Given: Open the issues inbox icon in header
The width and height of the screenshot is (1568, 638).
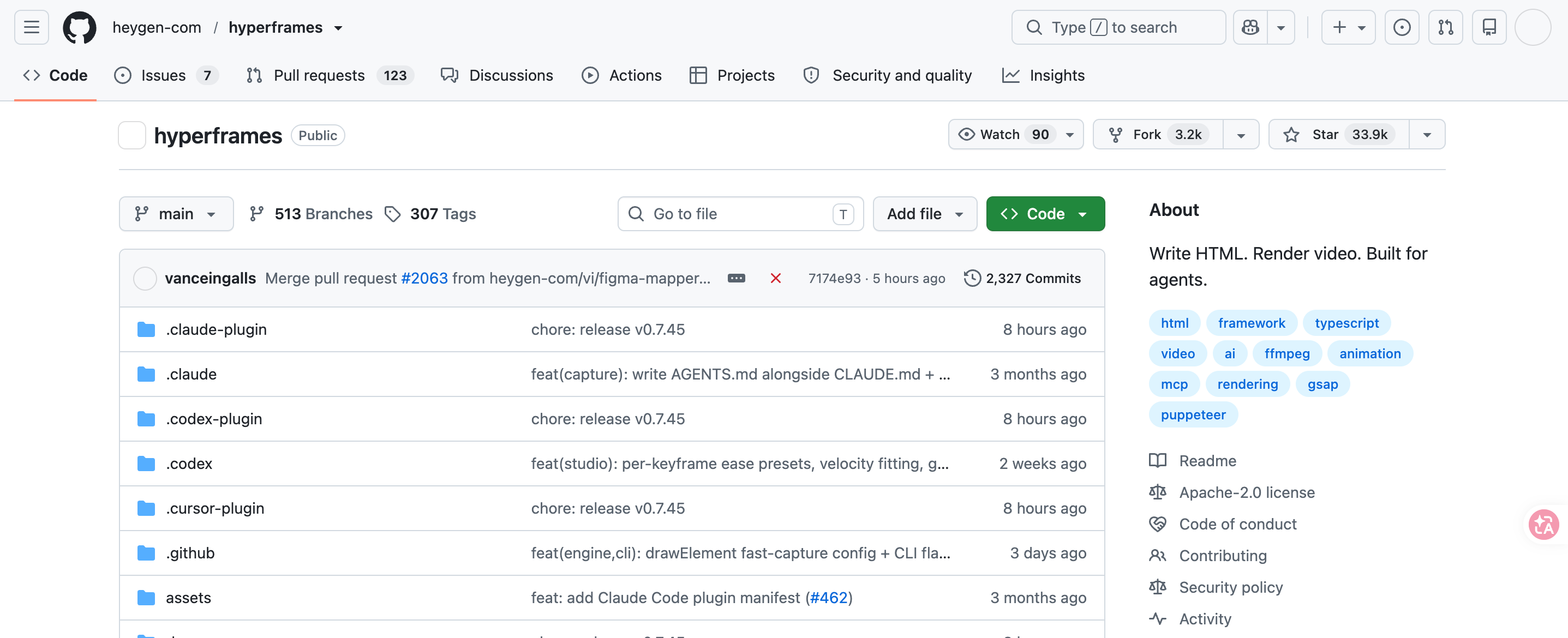Looking at the screenshot, I should [1402, 27].
